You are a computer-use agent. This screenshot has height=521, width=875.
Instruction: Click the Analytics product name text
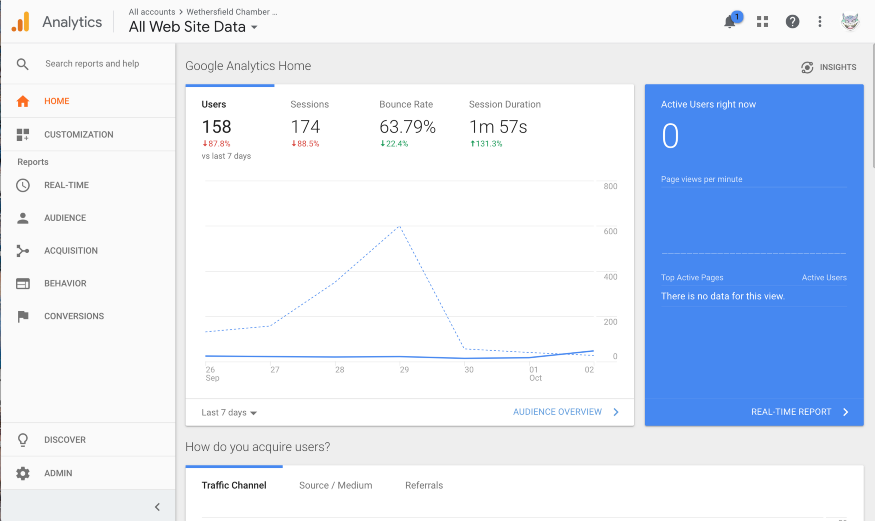(72, 22)
